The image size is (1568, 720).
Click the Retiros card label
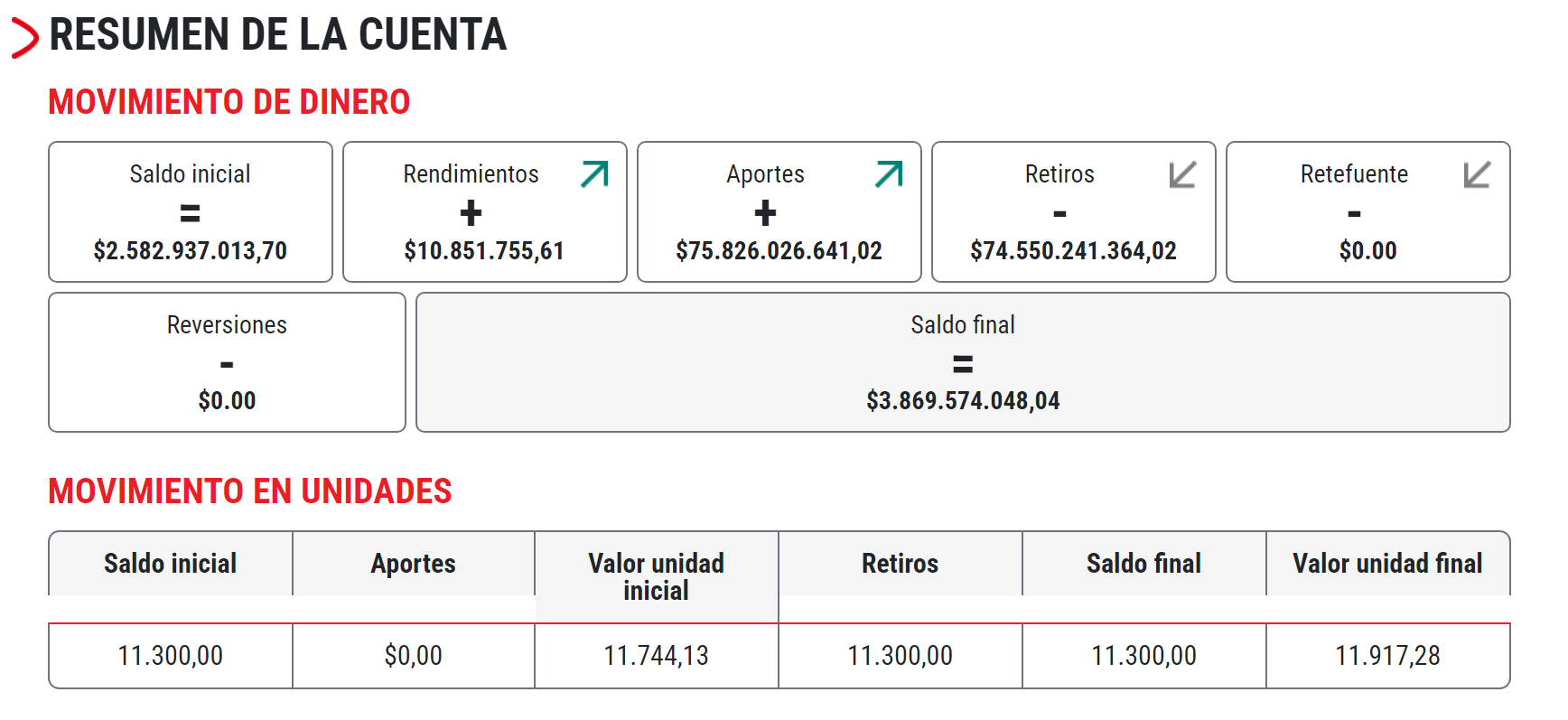click(1059, 173)
